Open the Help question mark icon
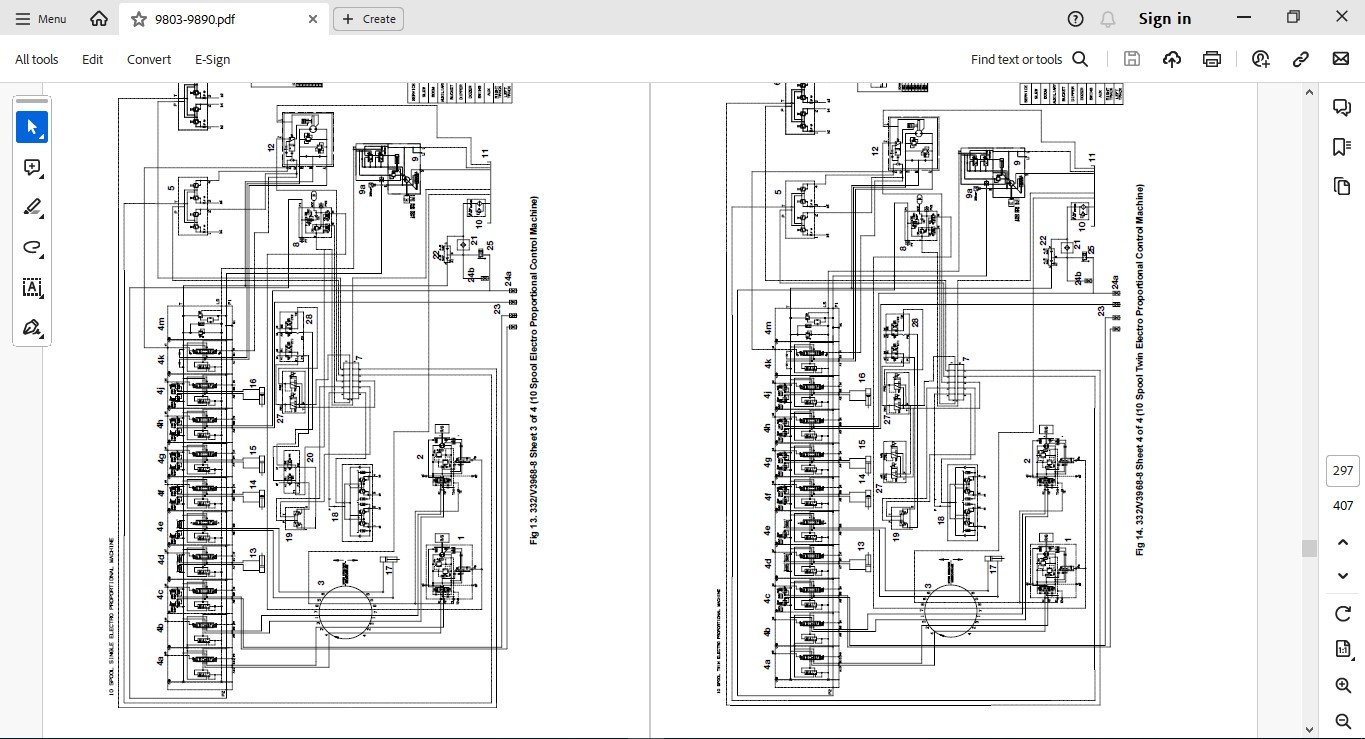Viewport: 1365px width, 739px height. 1075,18
